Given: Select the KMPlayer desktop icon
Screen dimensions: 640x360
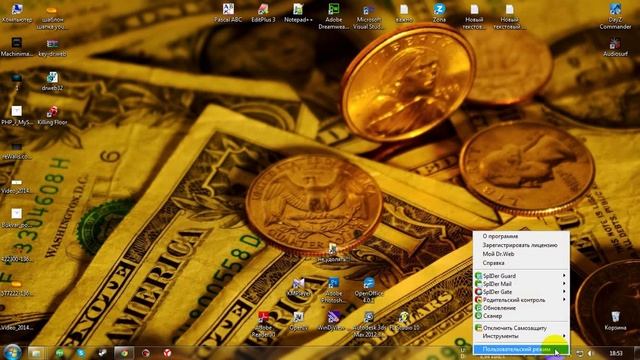Looking at the screenshot, I should coord(298,287).
